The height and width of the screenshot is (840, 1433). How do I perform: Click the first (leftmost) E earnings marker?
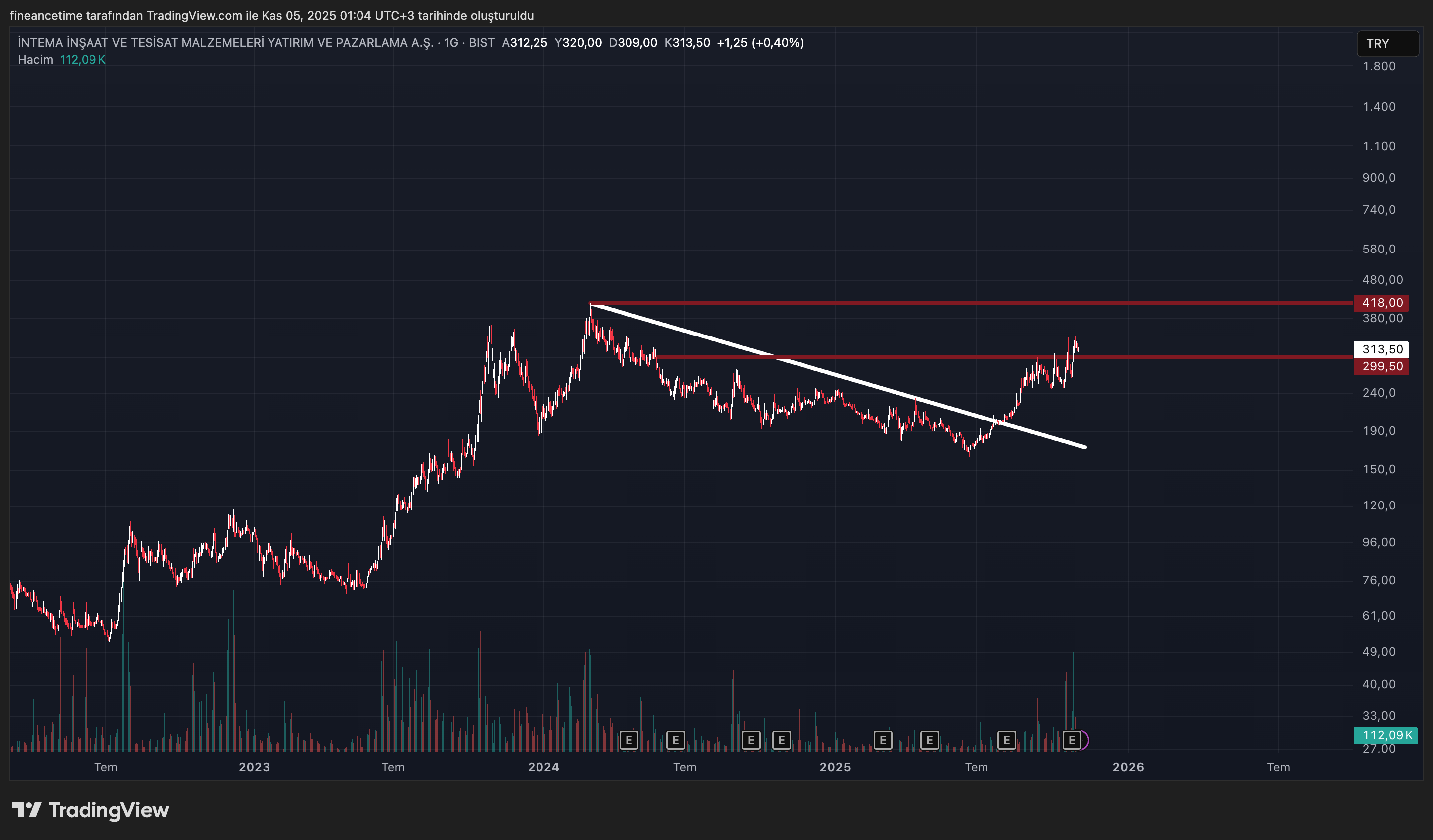pyautogui.click(x=628, y=740)
